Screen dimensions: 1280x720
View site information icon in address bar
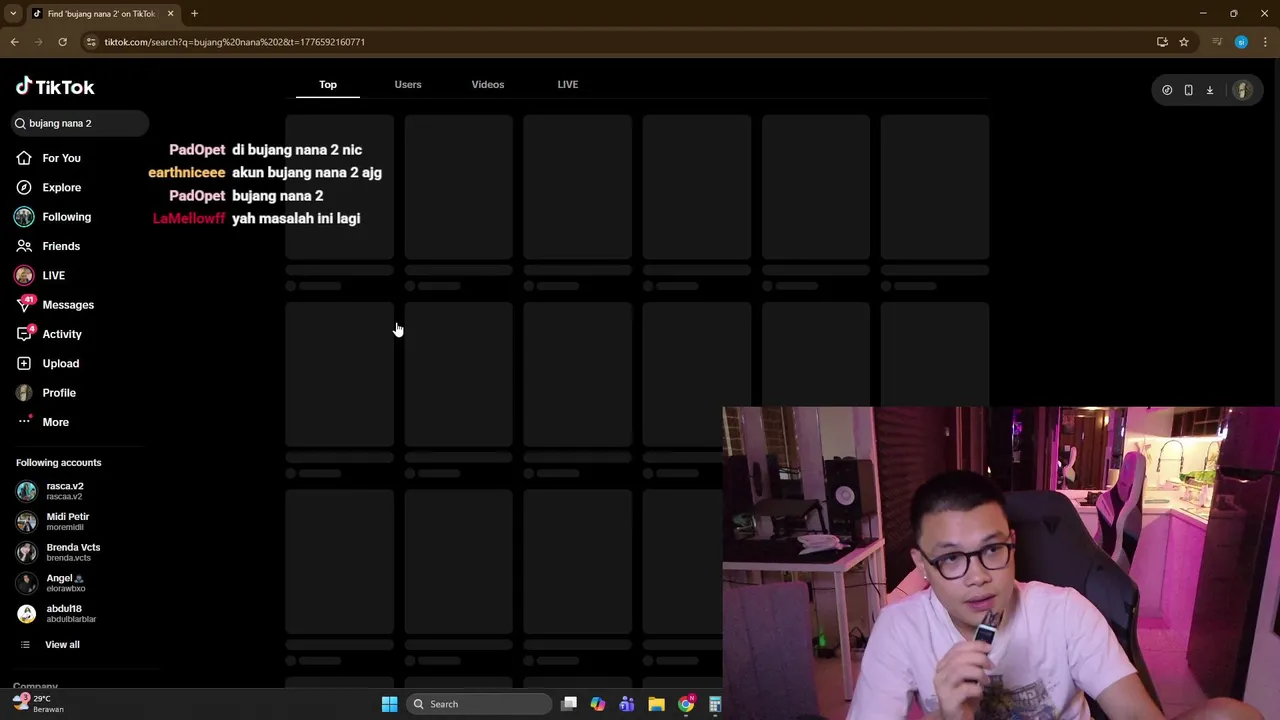[91, 42]
